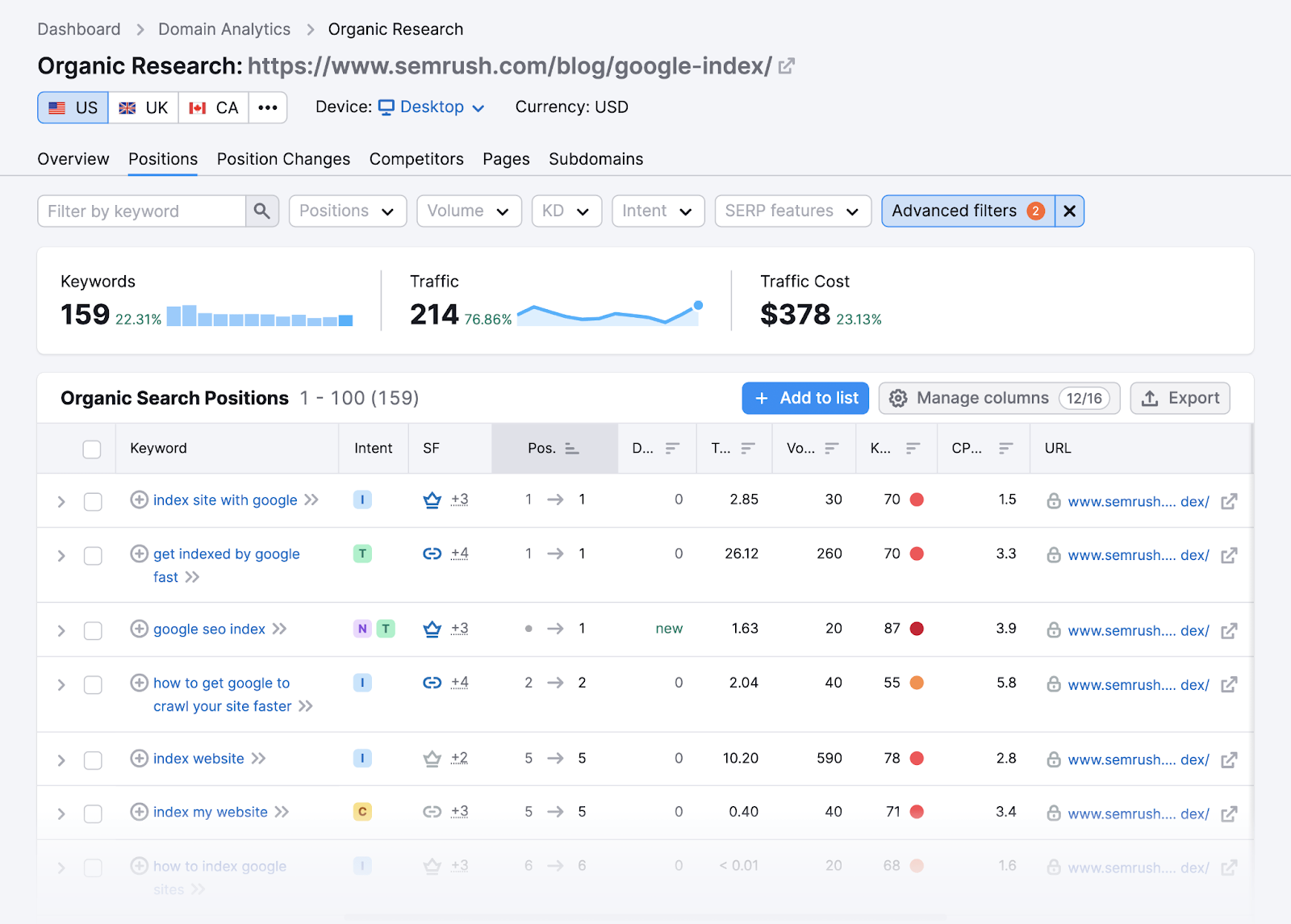
Task: Tick the checkbox next to 'index my website'
Action: tap(93, 812)
